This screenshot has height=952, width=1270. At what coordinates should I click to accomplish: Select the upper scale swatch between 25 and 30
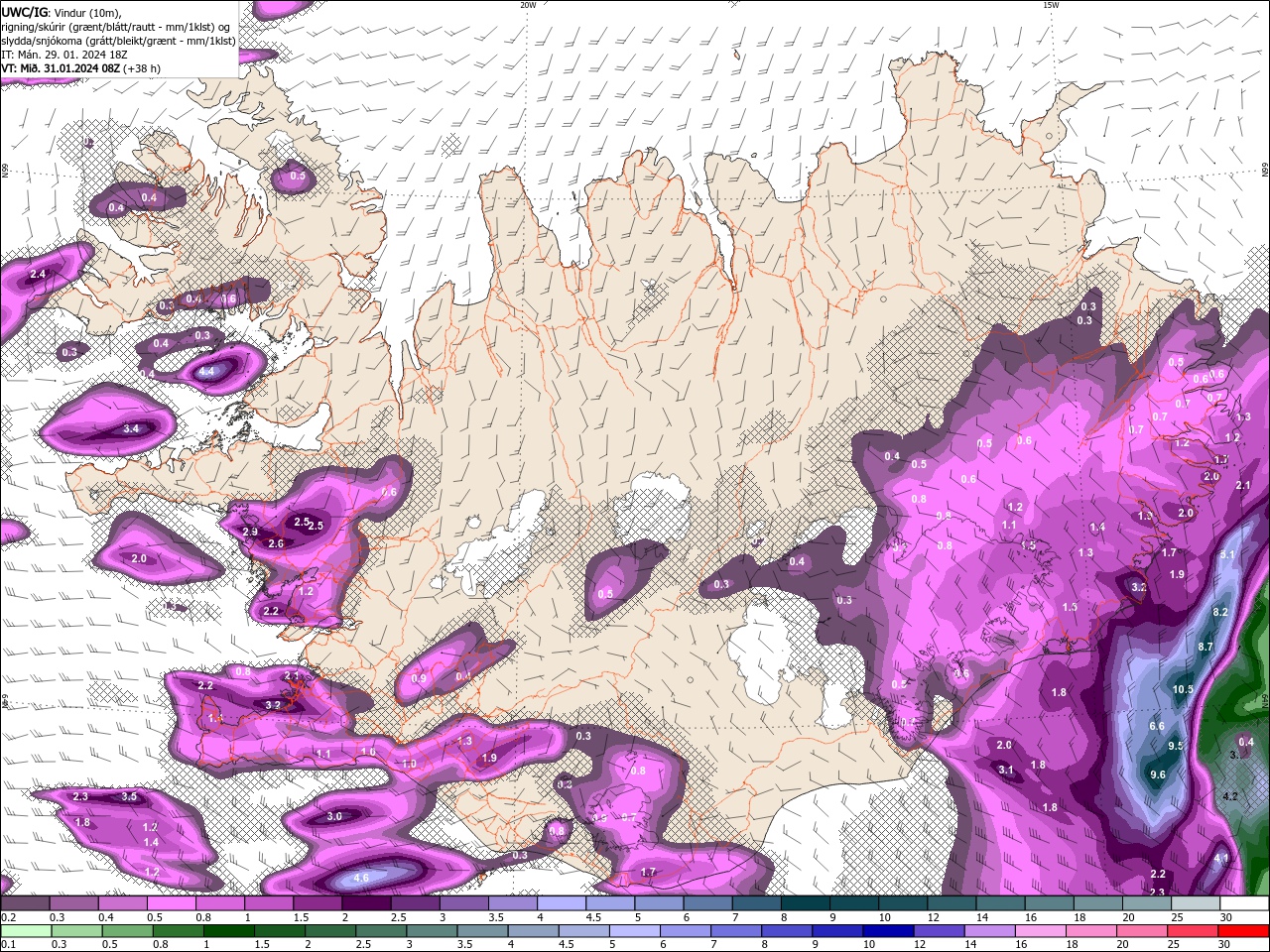[x=1196, y=903]
